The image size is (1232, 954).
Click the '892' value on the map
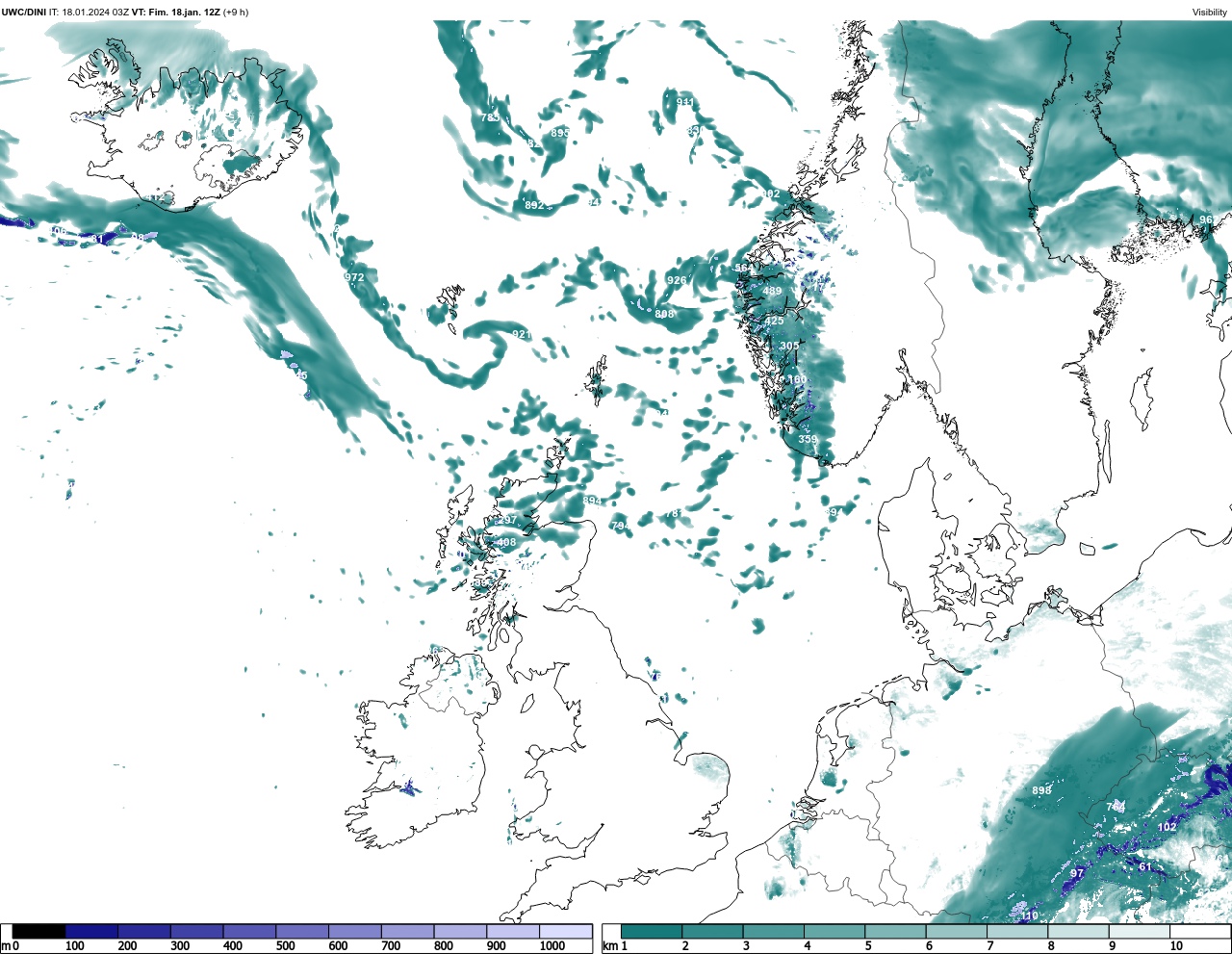click(x=534, y=205)
